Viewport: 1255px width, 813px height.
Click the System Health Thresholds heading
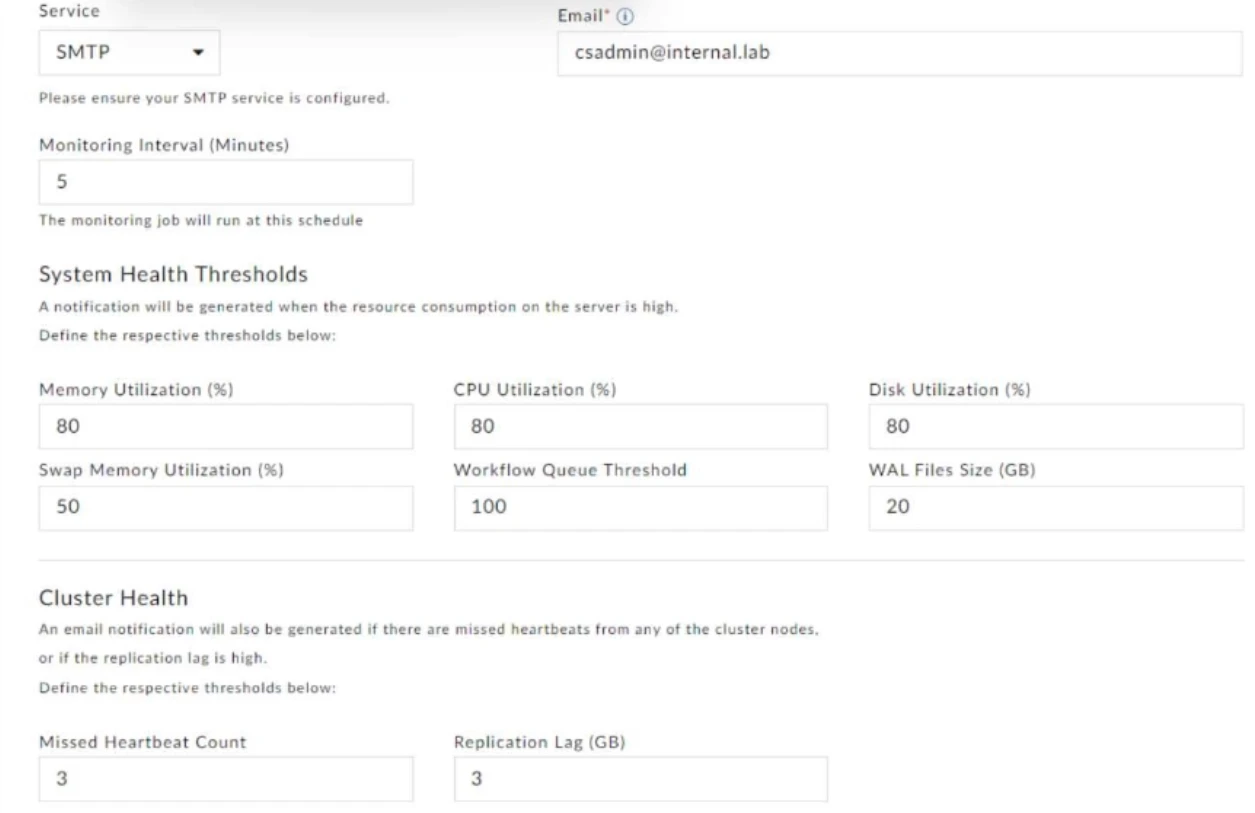172,273
